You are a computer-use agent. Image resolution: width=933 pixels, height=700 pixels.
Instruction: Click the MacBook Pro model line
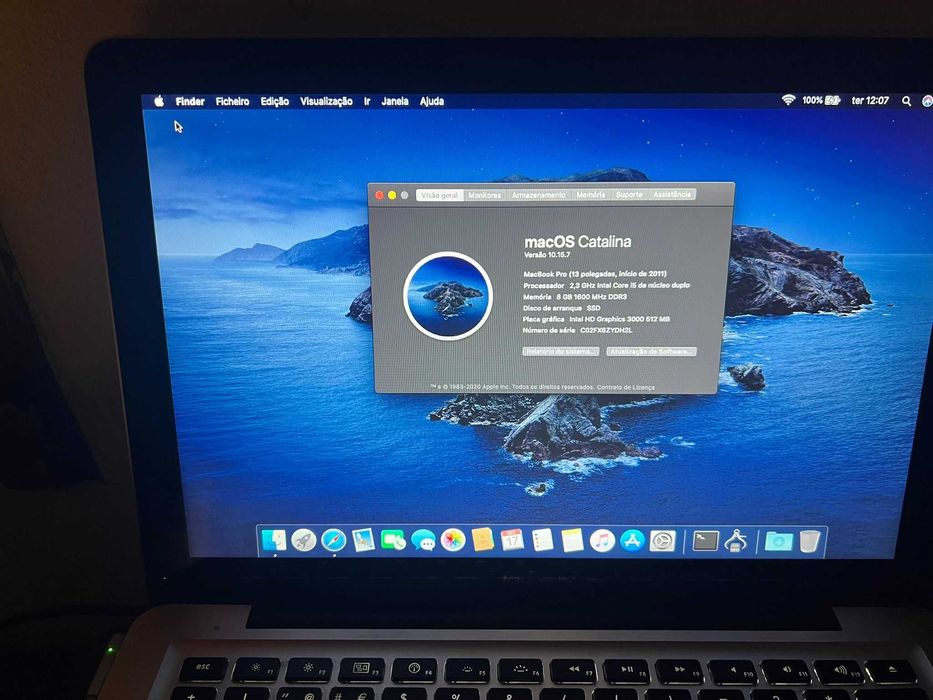point(594,274)
